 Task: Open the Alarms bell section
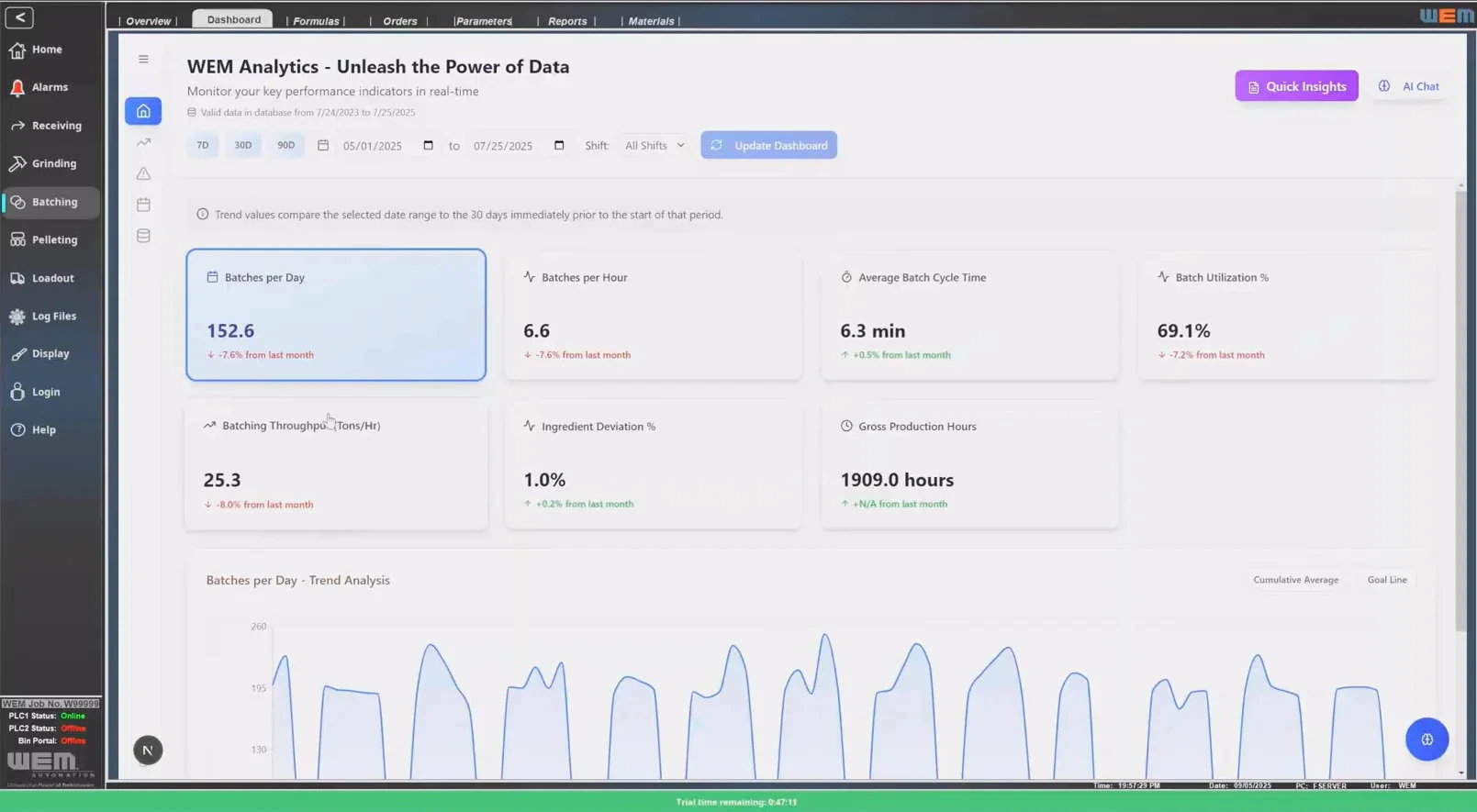39,87
